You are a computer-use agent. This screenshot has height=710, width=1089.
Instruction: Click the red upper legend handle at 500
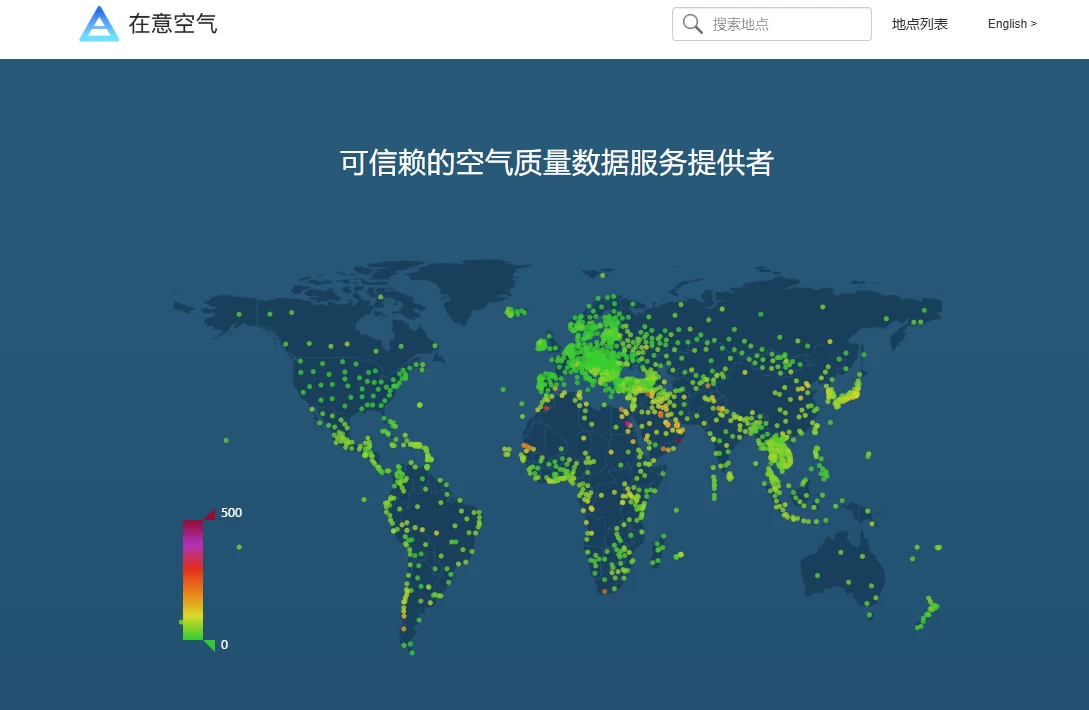(x=210, y=514)
